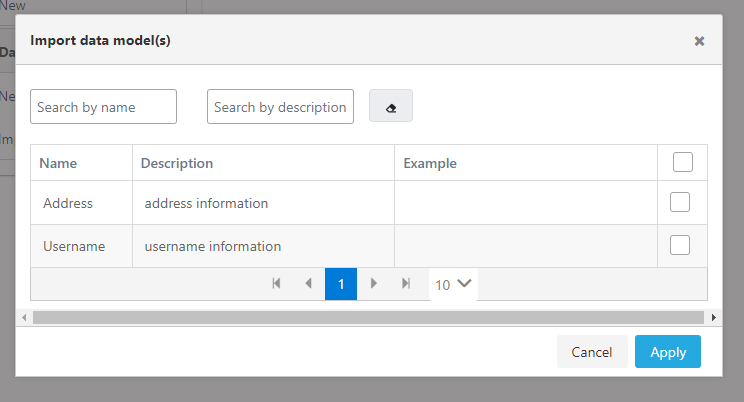Viewport: 744px width, 402px height.
Task: Check the Username row checkbox
Action: (680, 245)
